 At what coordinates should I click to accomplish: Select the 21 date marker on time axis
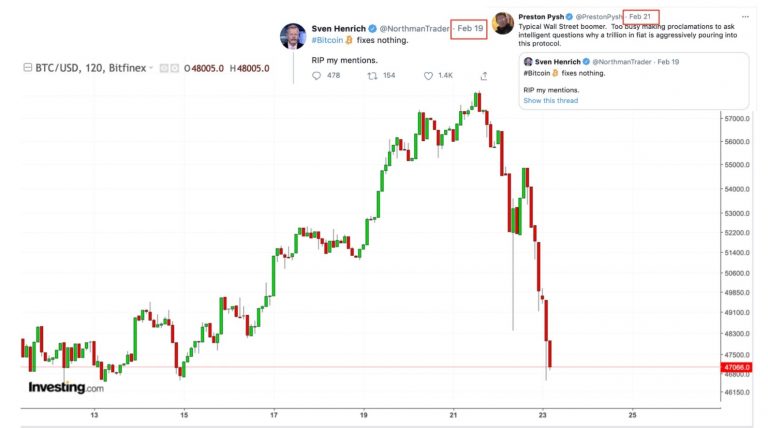(453, 415)
